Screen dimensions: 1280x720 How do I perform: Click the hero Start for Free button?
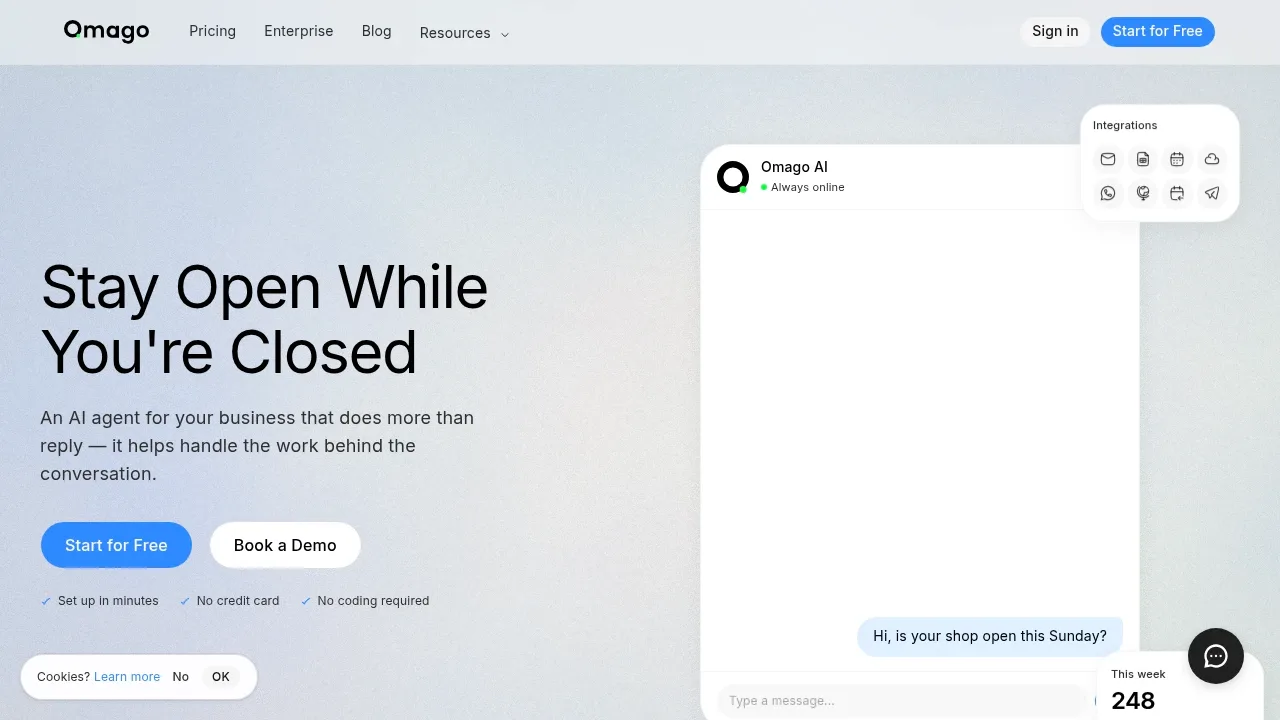click(116, 545)
